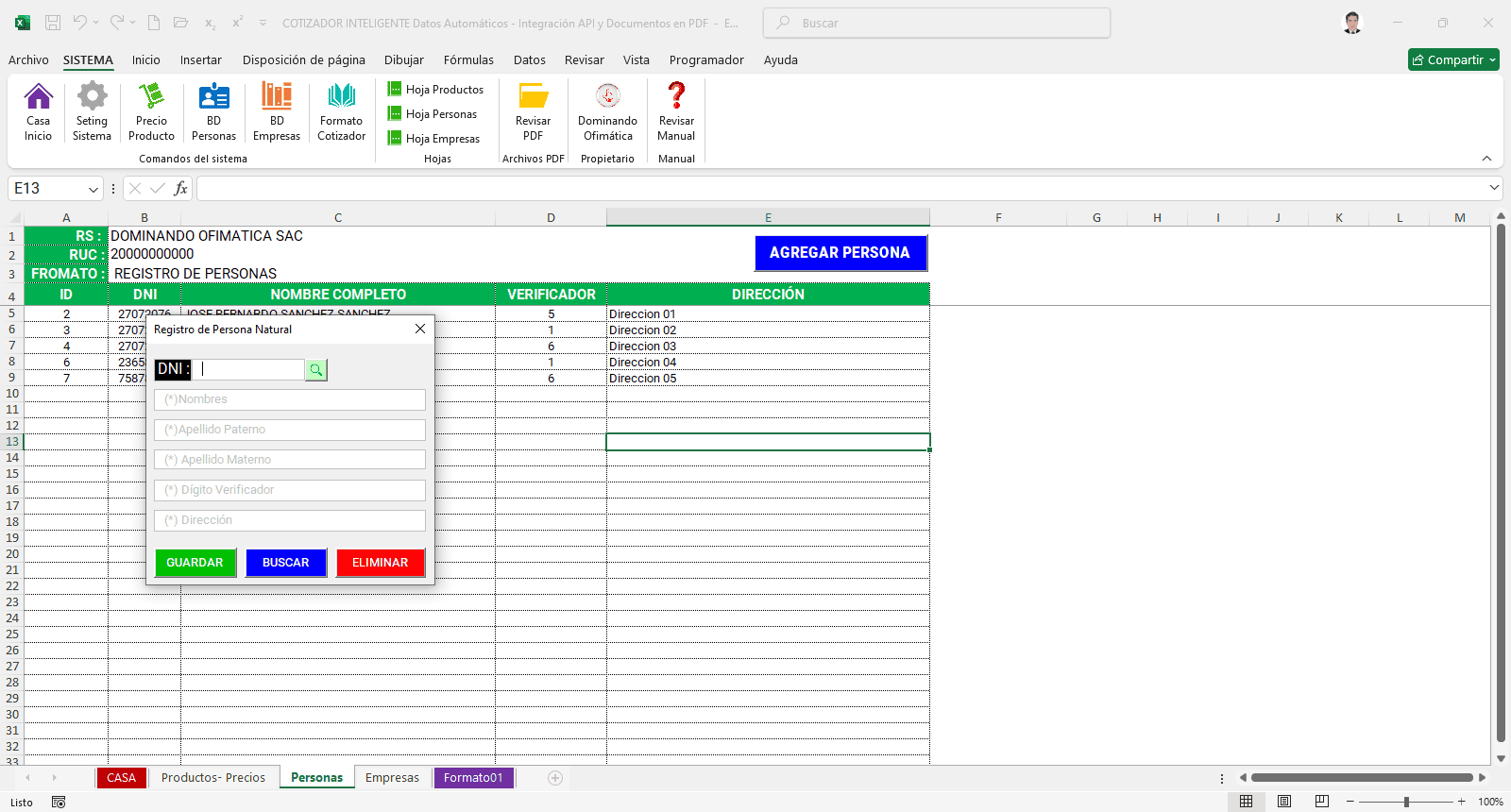Switch to Normal view in status bar
Image resolution: width=1511 pixels, height=812 pixels.
pos(1247,802)
